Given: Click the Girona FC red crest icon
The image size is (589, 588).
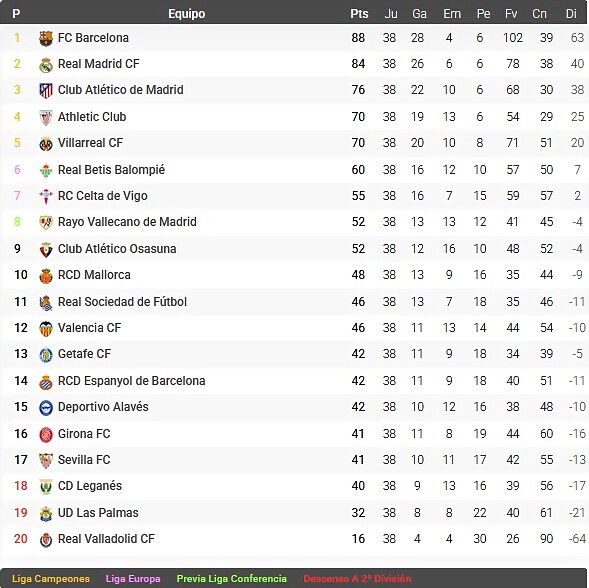Looking at the screenshot, I should [46, 435].
